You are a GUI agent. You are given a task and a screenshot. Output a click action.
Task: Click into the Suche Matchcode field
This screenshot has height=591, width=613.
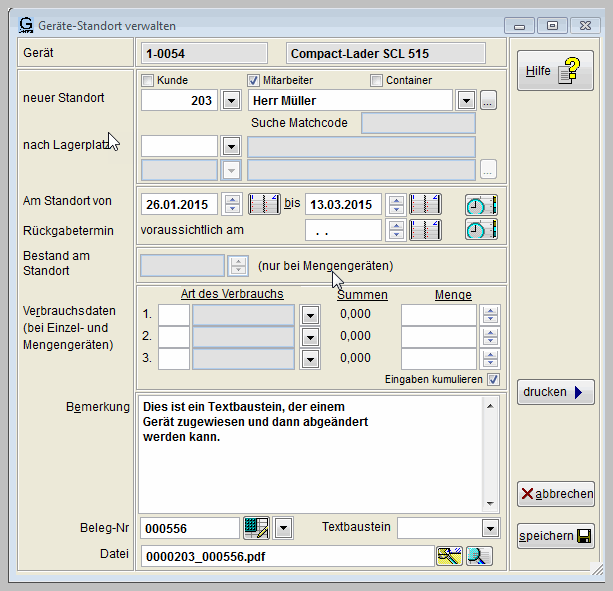coord(417,123)
